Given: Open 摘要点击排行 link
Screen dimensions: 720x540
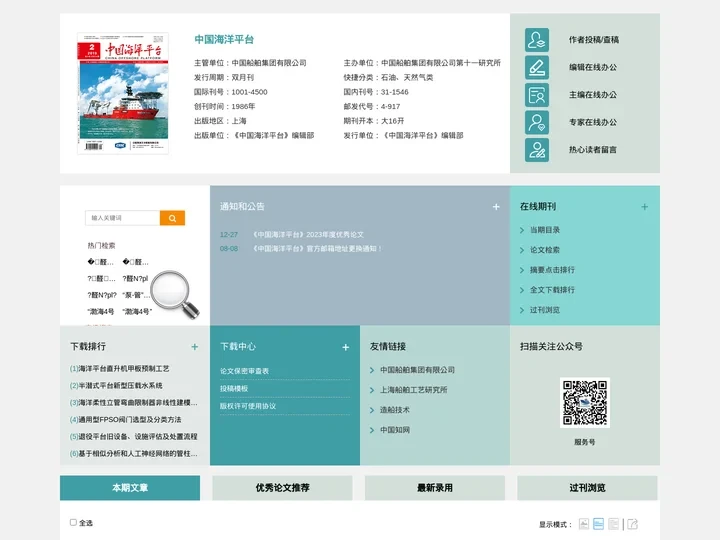Looking at the screenshot, I should (552, 270).
